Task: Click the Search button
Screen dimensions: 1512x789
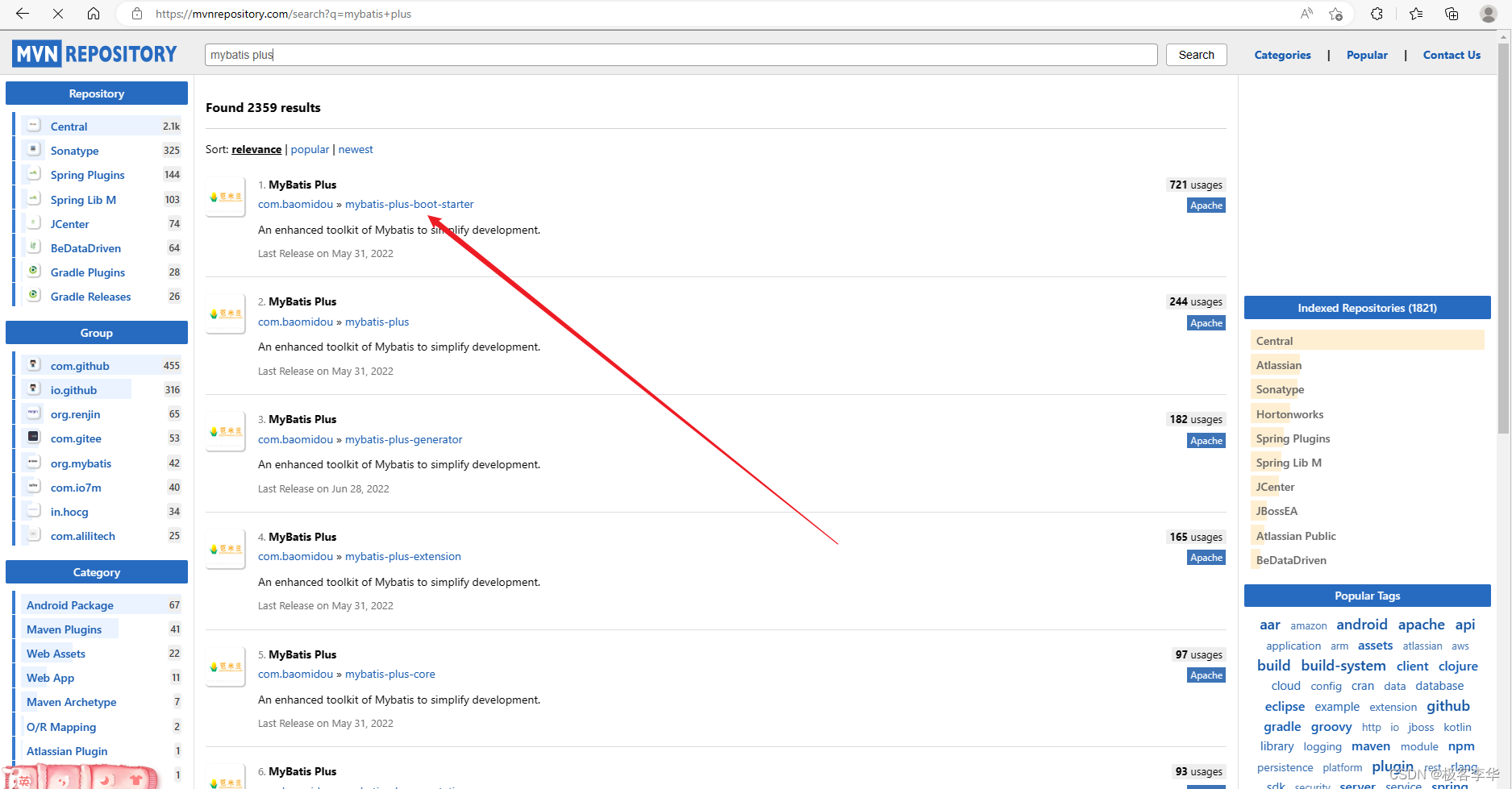Action: [x=1196, y=55]
